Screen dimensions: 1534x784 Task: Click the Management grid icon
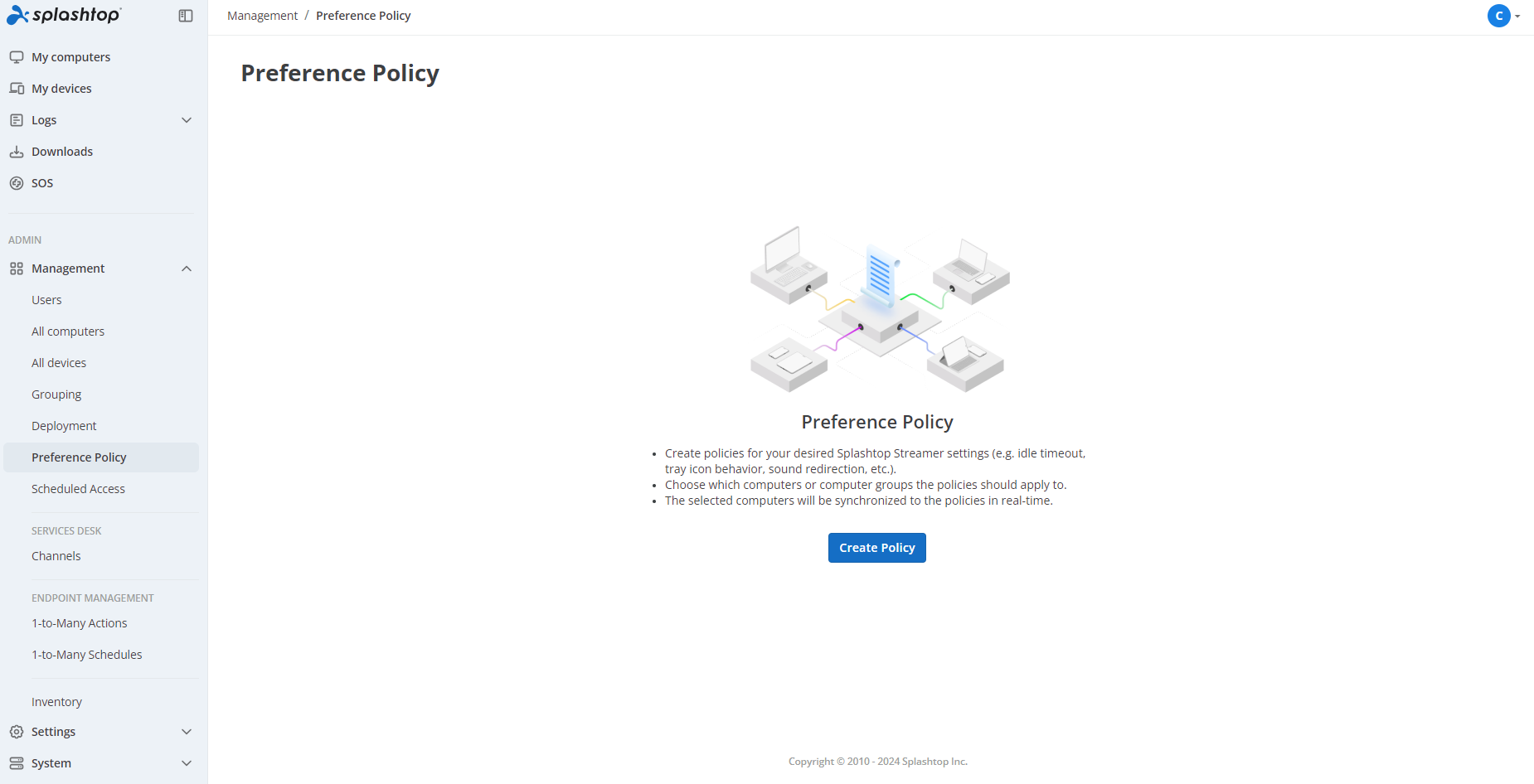(x=17, y=269)
